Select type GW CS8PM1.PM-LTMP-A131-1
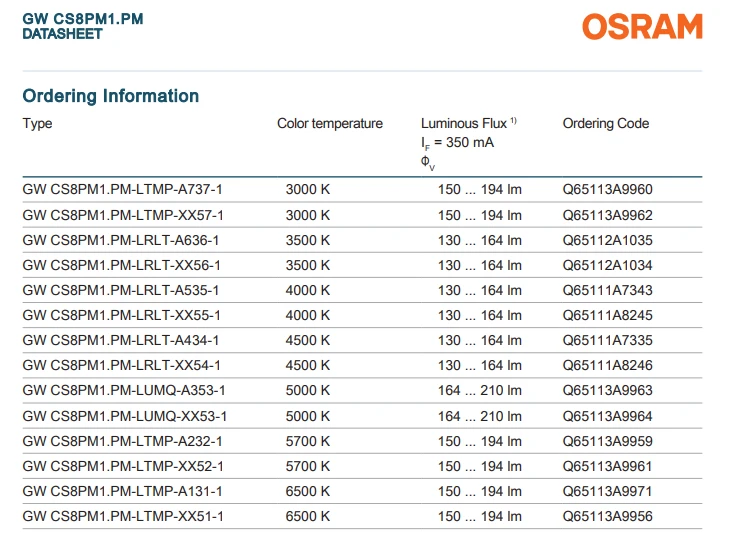This screenshot has height=545, width=729. 122,491
